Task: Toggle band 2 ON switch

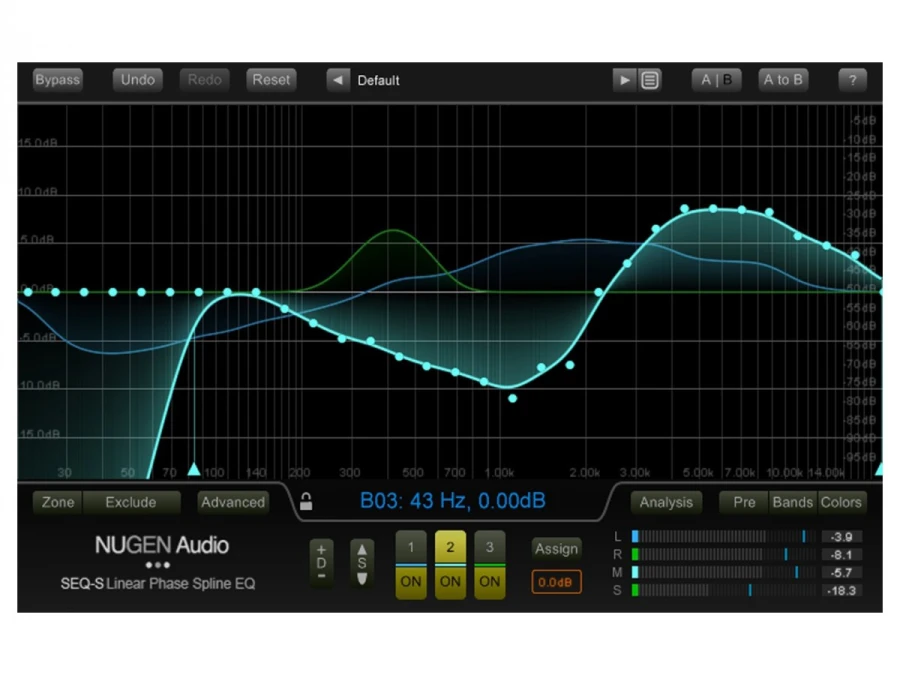Action: [450, 582]
